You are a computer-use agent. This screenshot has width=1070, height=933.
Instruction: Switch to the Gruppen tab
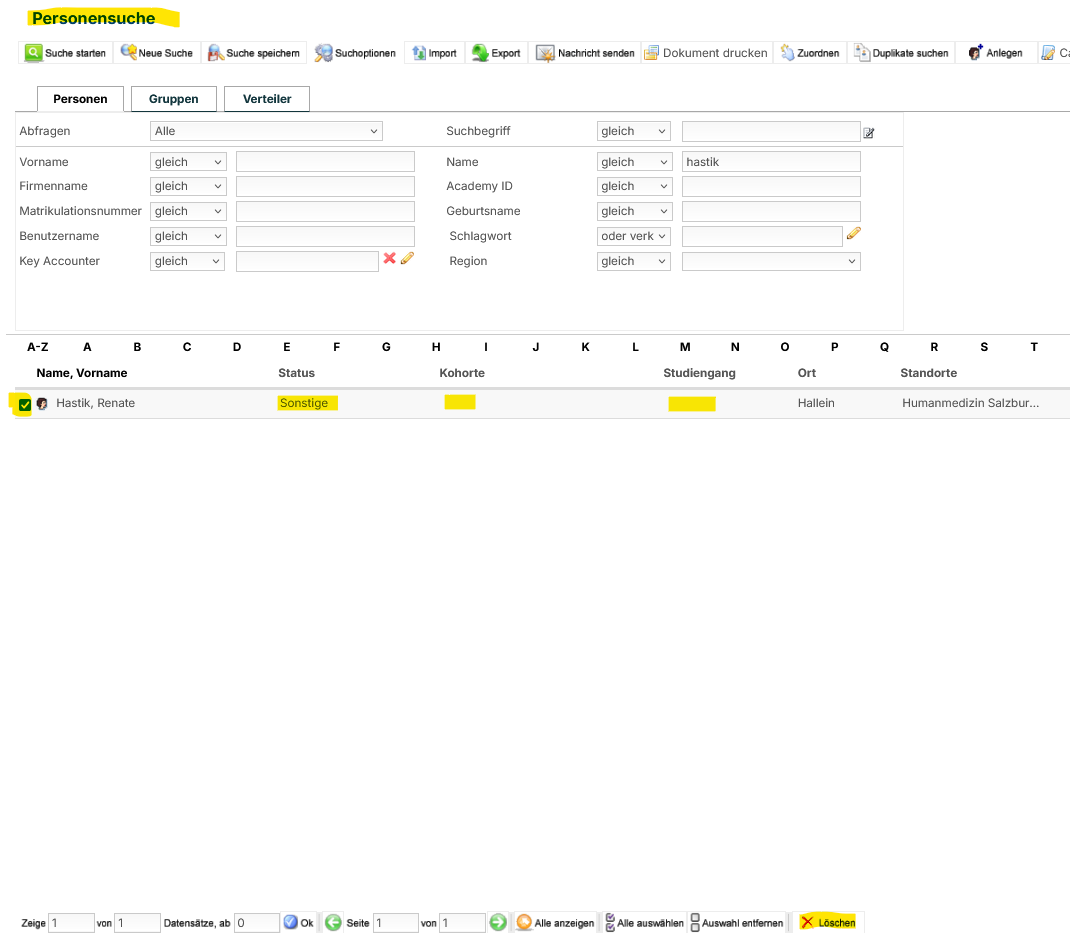coord(173,99)
